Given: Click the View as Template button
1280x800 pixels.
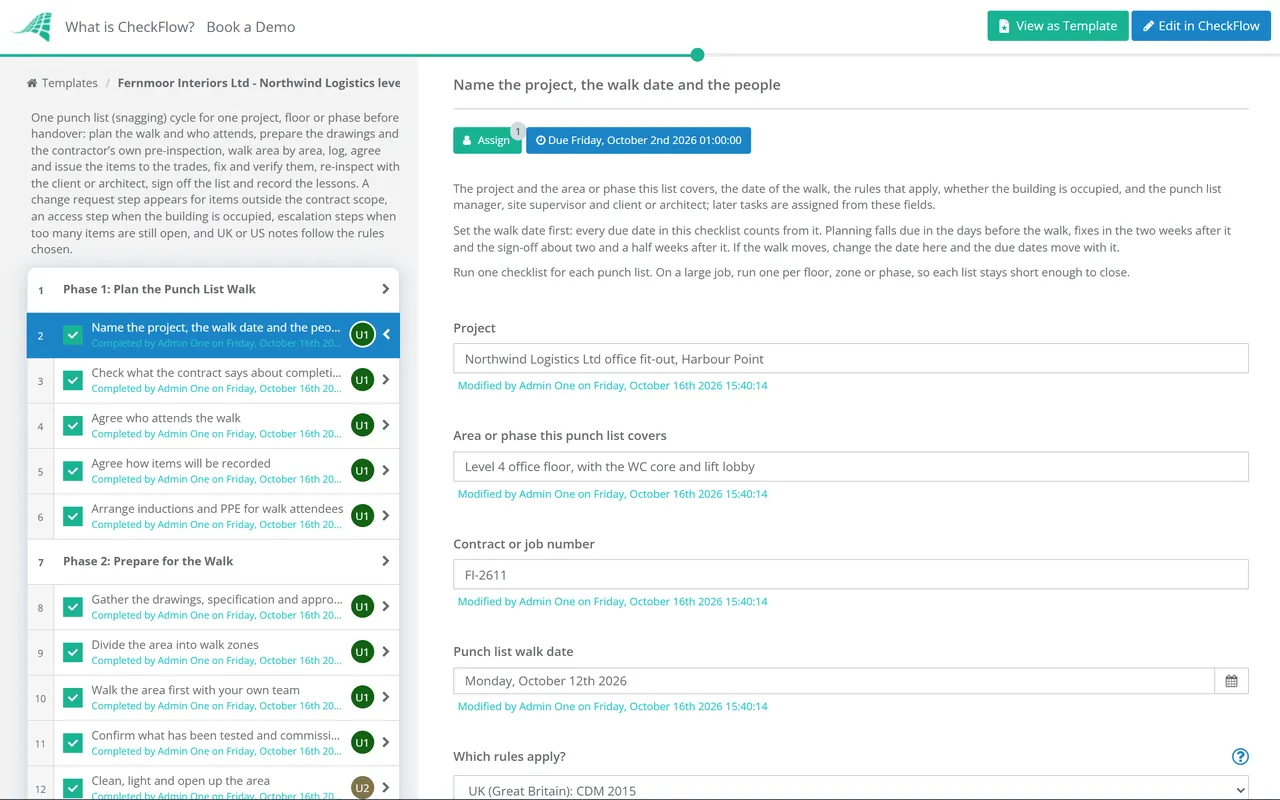Looking at the screenshot, I should coord(1058,26).
